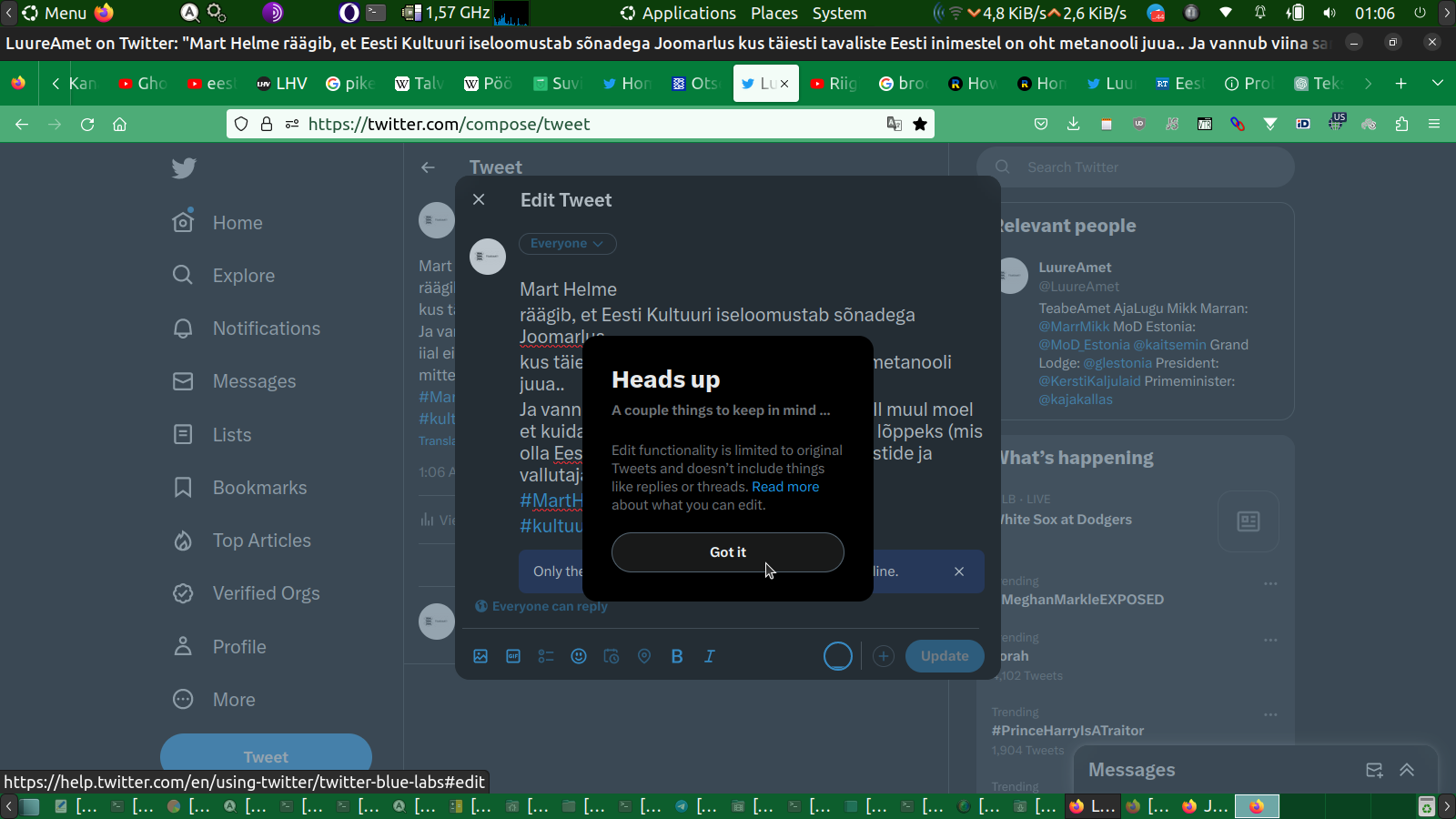1456x819 pixels.
Task: Click the browser Back button
Action: point(22,124)
